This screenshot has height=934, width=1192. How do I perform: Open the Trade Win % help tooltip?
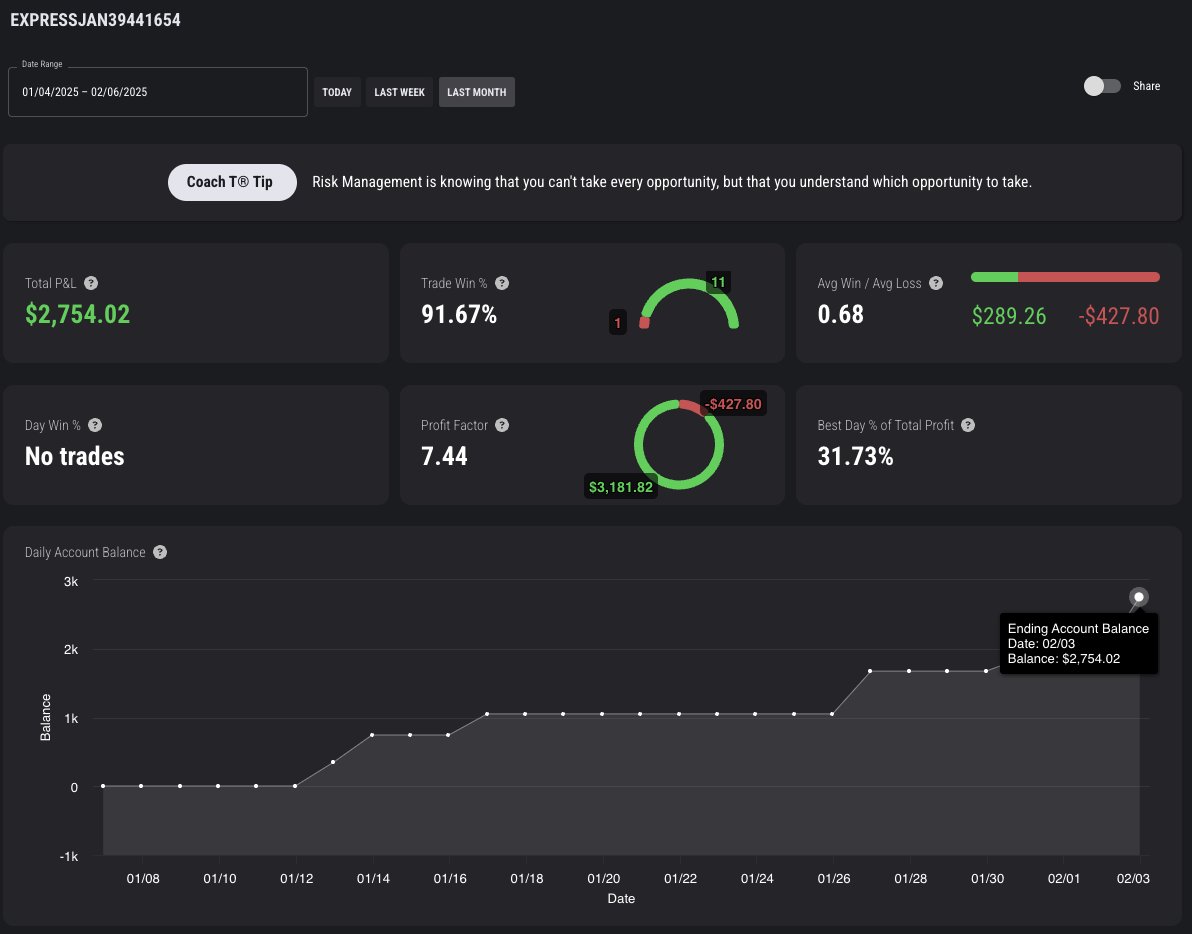pos(502,283)
